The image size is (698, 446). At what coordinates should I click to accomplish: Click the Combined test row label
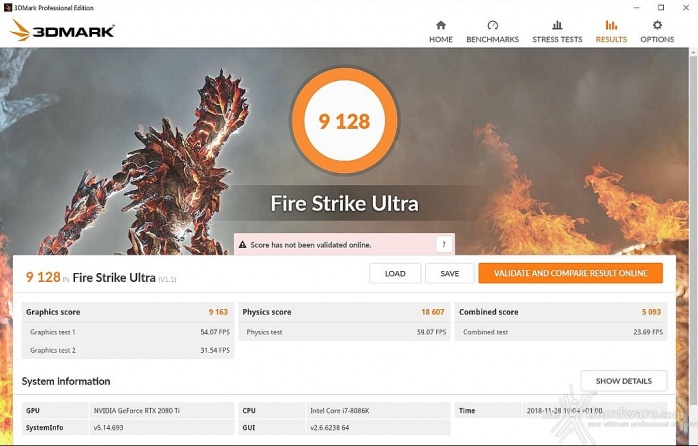pos(485,332)
